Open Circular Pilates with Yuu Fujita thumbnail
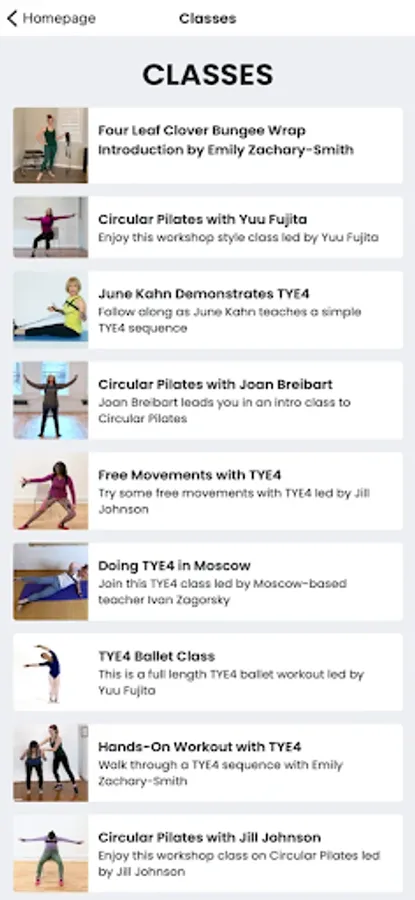This screenshot has width=415, height=900. (x=51, y=227)
